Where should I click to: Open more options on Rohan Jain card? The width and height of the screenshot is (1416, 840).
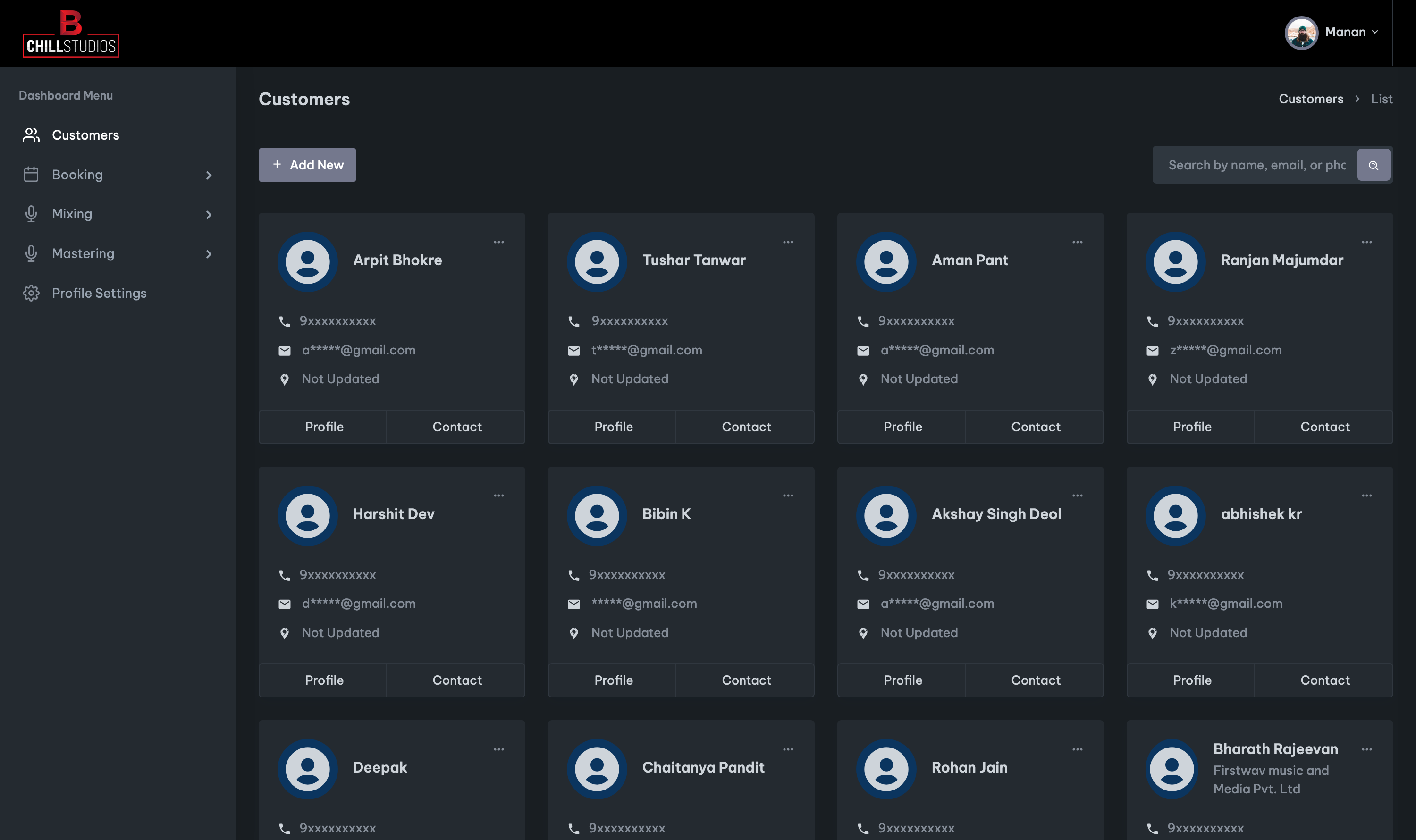pos(1078,749)
